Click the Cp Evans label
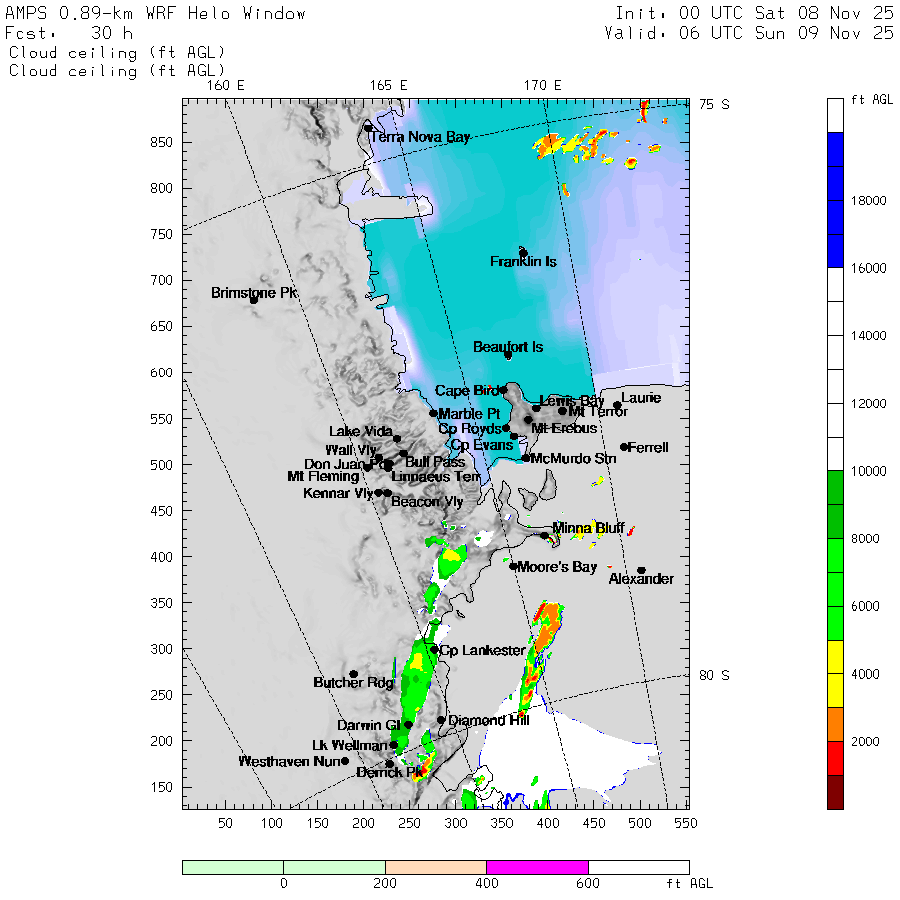The width and height of the screenshot is (900, 900). (x=482, y=445)
